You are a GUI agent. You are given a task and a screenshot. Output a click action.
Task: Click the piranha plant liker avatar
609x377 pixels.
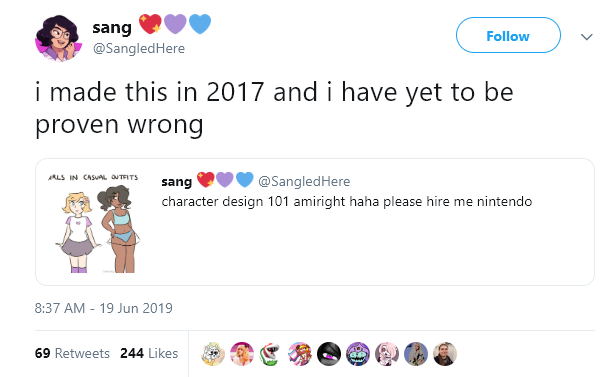pos(271,354)
